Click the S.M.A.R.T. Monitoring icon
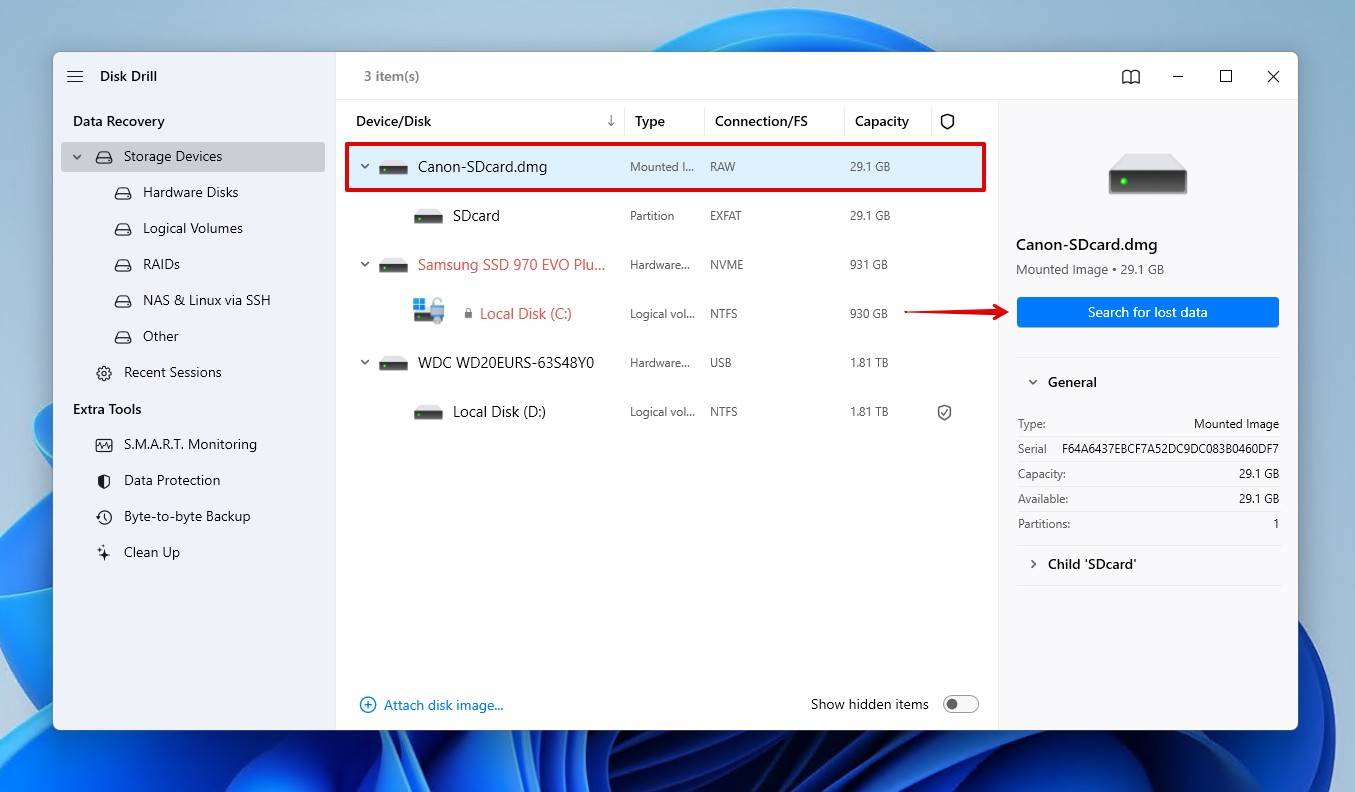This screenshot has height=792, width=1355. 104,445
